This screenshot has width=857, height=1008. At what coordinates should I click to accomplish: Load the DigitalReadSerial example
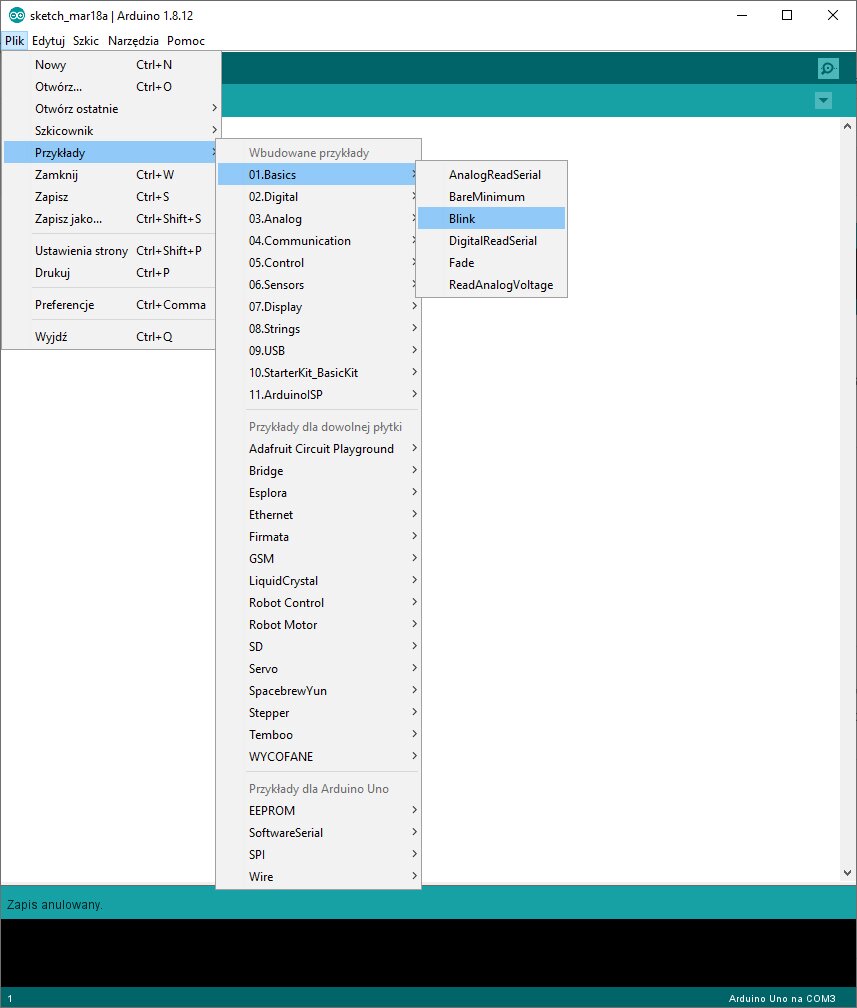click(x=492, y=240)
